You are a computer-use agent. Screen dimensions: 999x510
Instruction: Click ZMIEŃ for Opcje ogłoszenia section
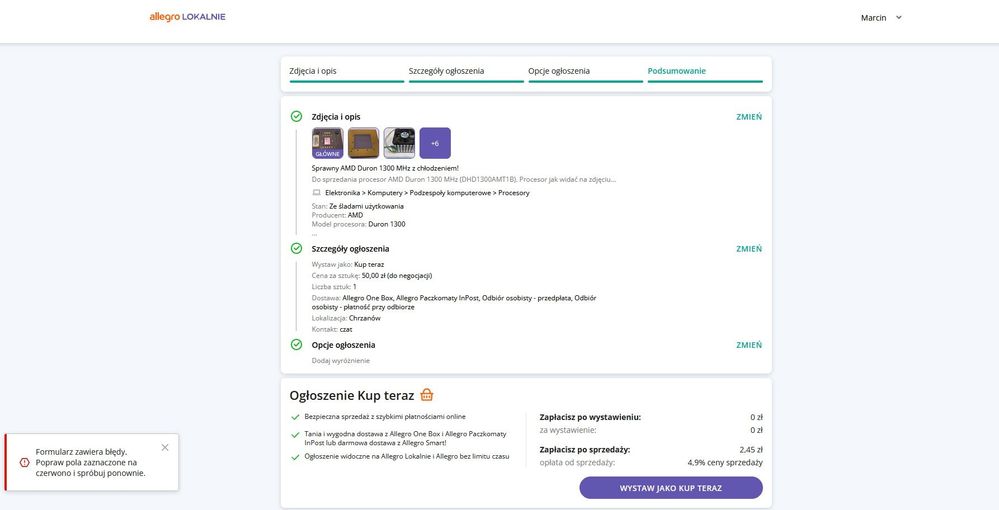tap(749, 345)
